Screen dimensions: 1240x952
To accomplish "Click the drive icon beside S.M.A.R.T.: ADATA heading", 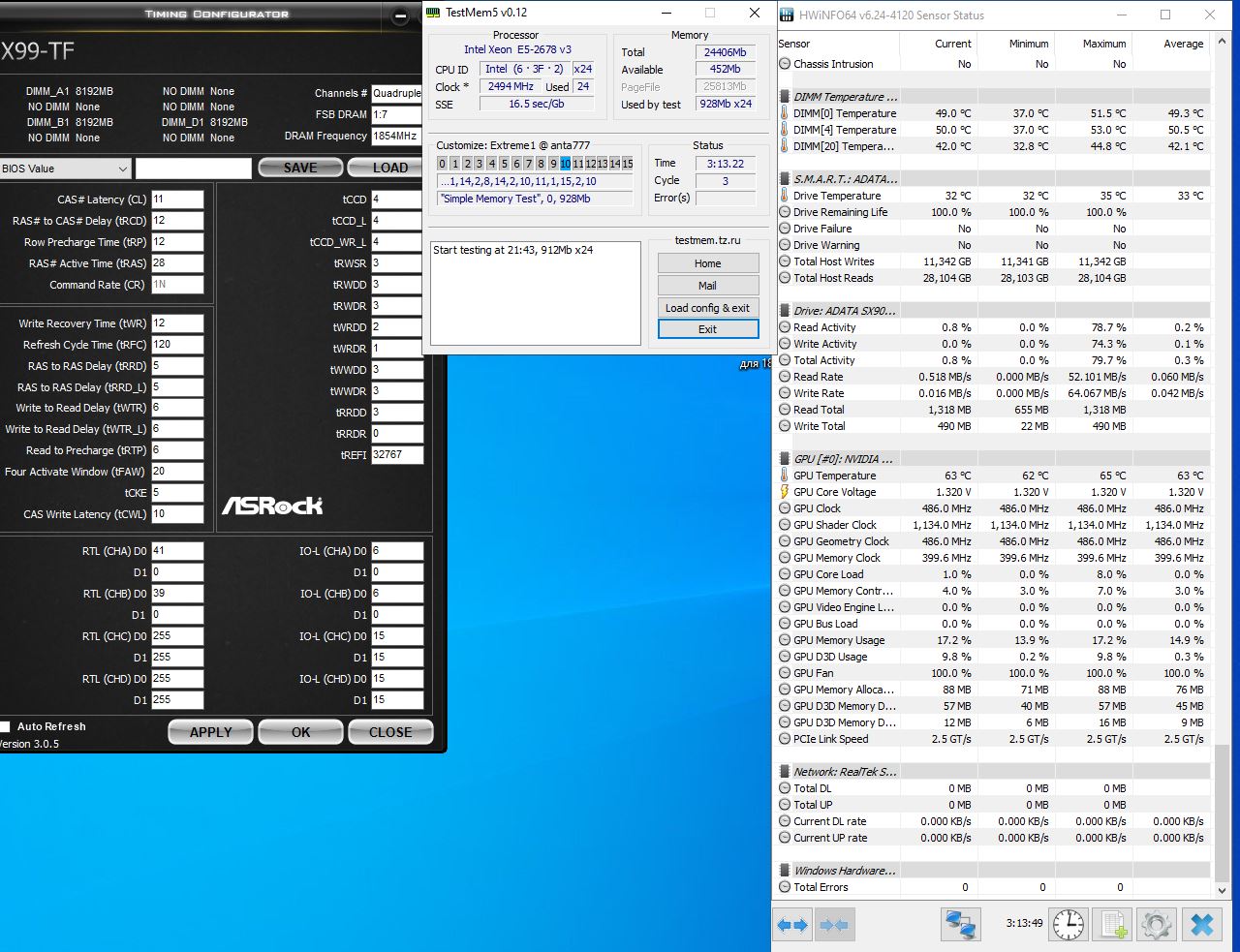I will click(x=785, y=179).
